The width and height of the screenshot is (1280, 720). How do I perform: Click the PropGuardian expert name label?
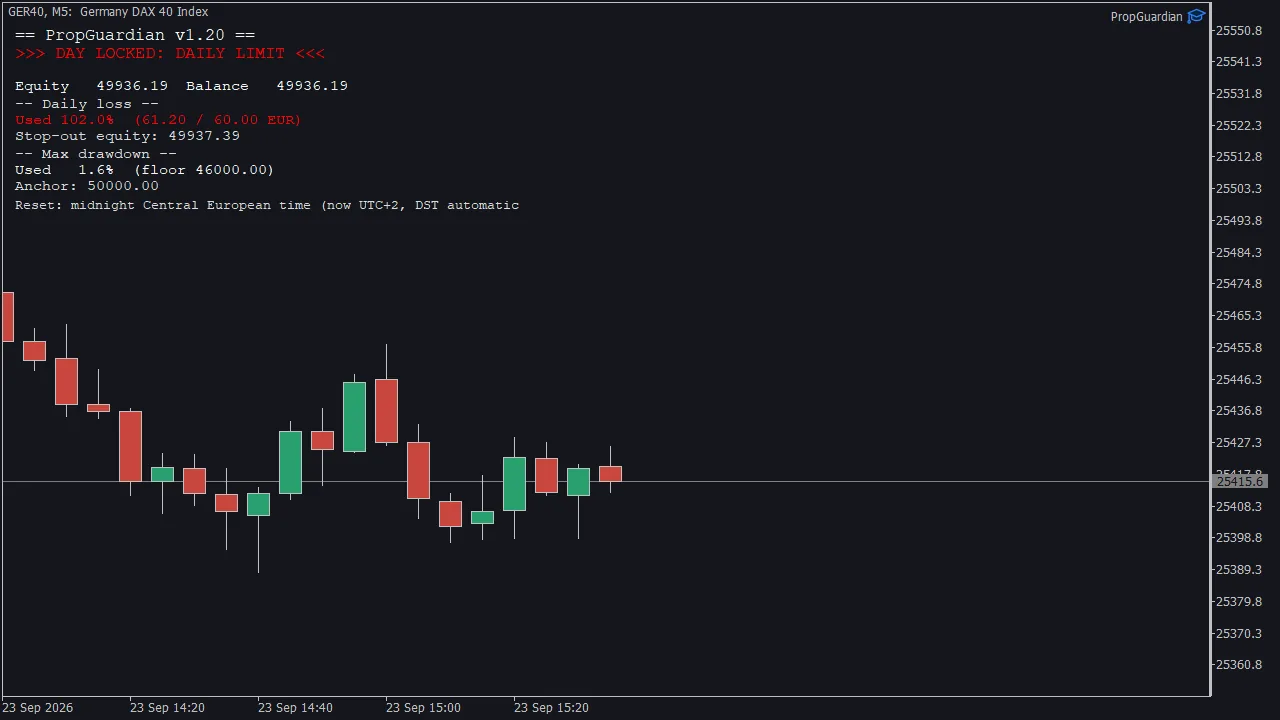coord(1146,17)
